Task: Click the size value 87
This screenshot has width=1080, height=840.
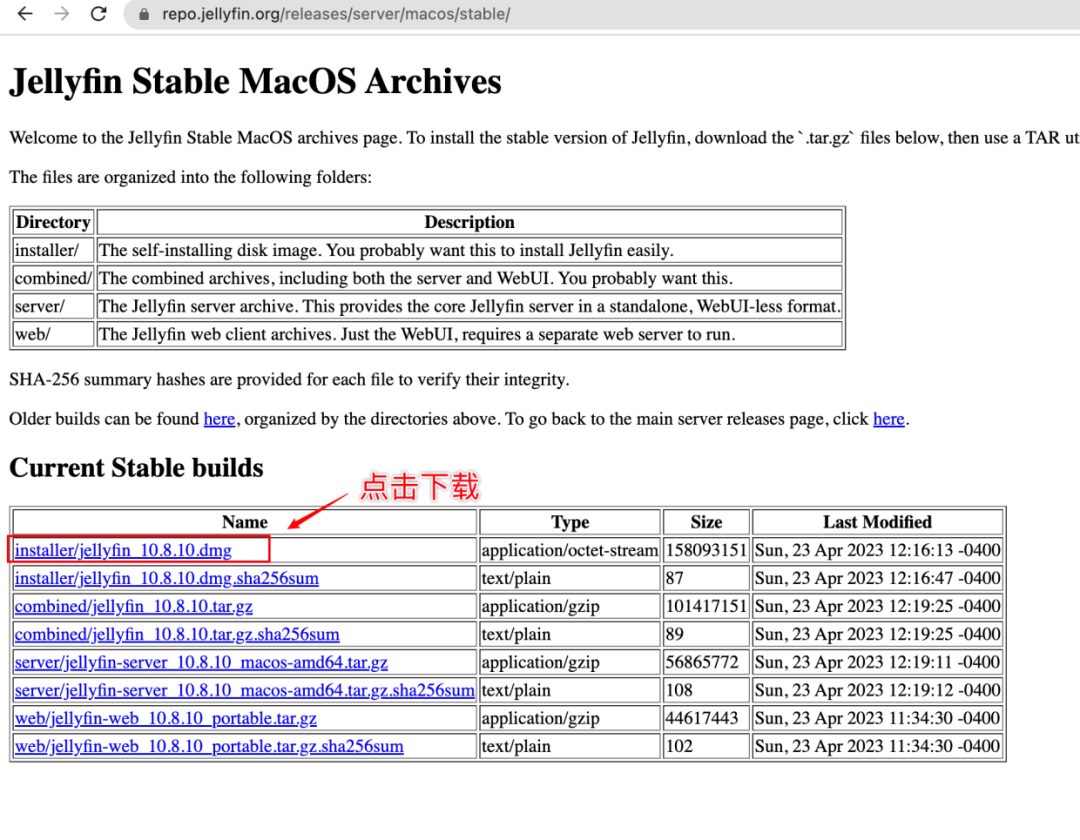Action: pyautogui.click(x=674, y=578)
